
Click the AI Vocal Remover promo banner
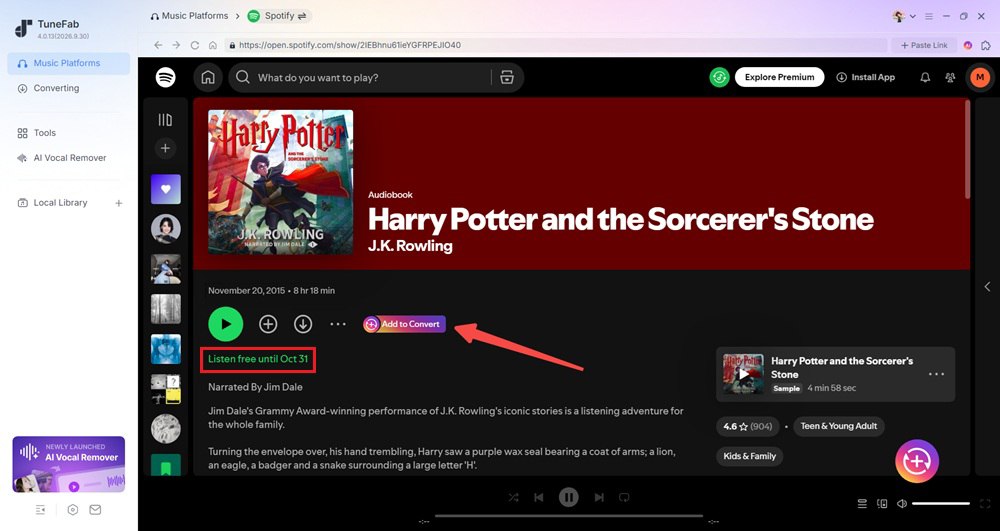point(69,464)
